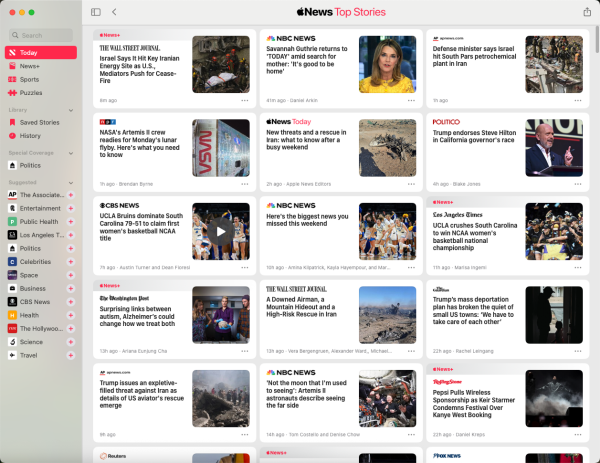
Task: Follow Travel with its plus button
Action: click(71, 355)
